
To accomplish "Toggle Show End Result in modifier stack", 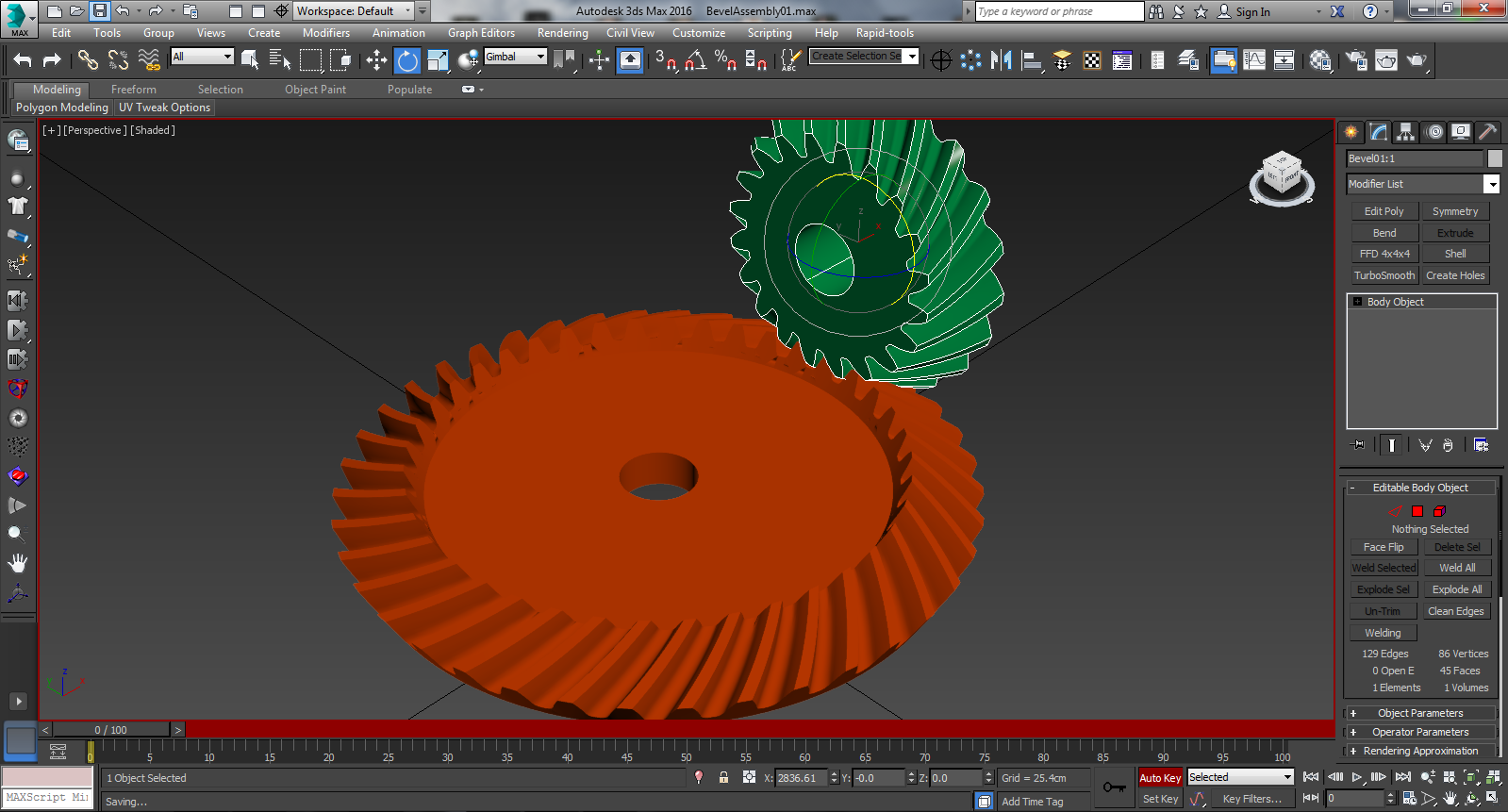I will pyautogui.click(x=1391, y=445).
